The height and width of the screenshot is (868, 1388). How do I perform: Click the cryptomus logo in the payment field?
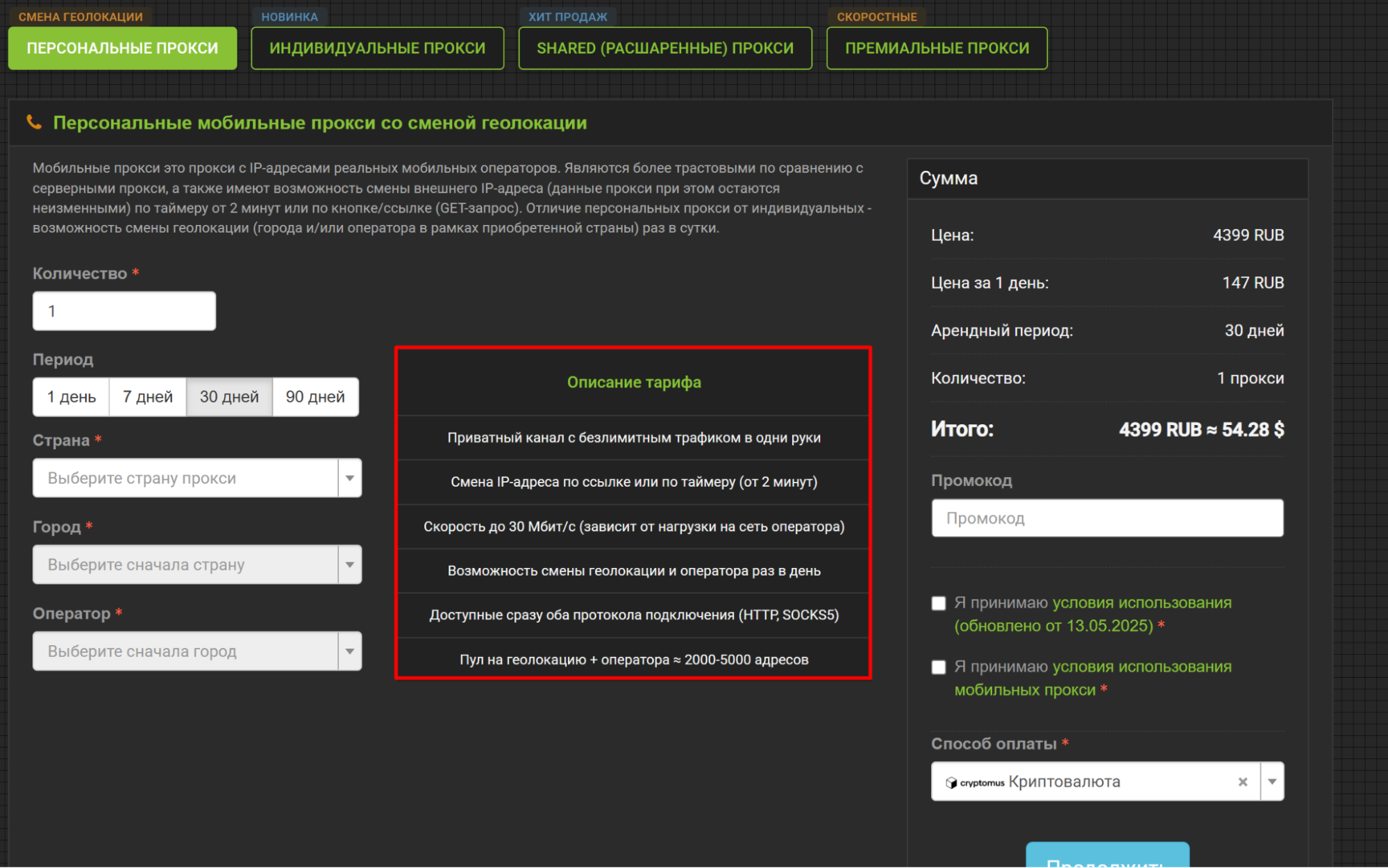[x=975, y=783]
